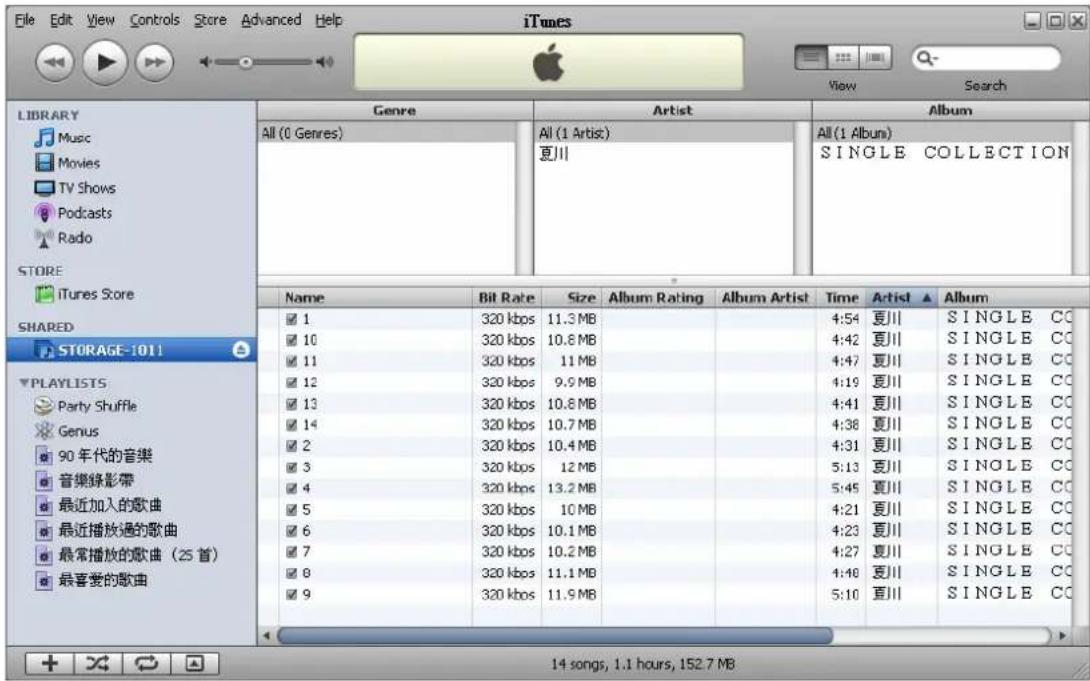Sort songs by Size column header
This screenshot has width=1090, height=681.
tap(571, 297)
